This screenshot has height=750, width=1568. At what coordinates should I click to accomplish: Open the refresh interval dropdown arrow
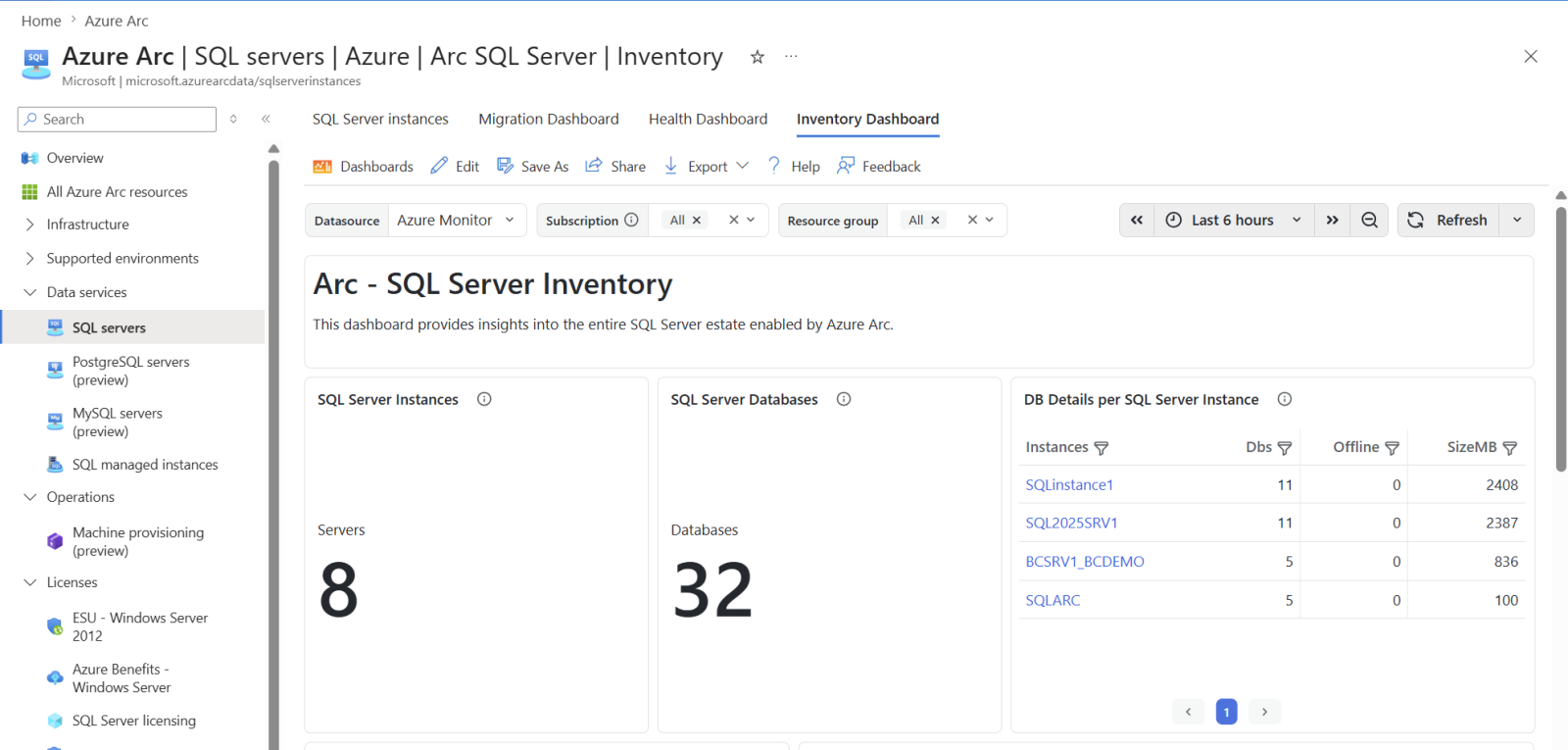[1517, 221]
